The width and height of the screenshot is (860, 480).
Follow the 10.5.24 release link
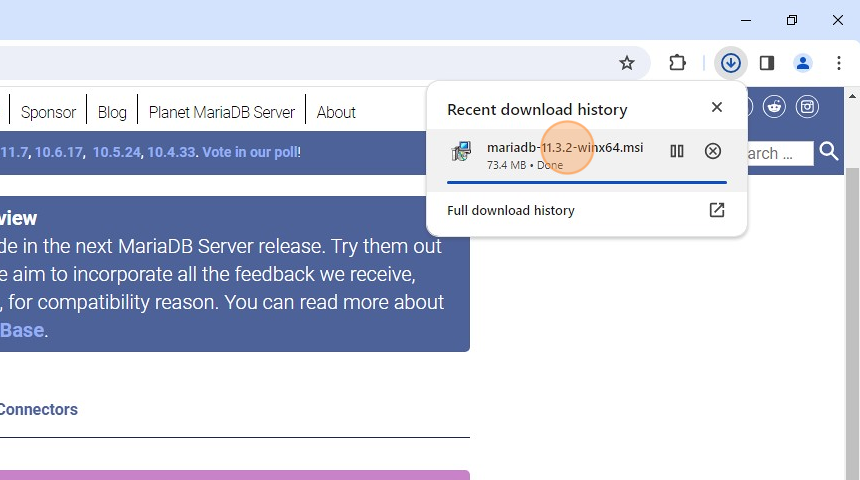pos(116,152)
